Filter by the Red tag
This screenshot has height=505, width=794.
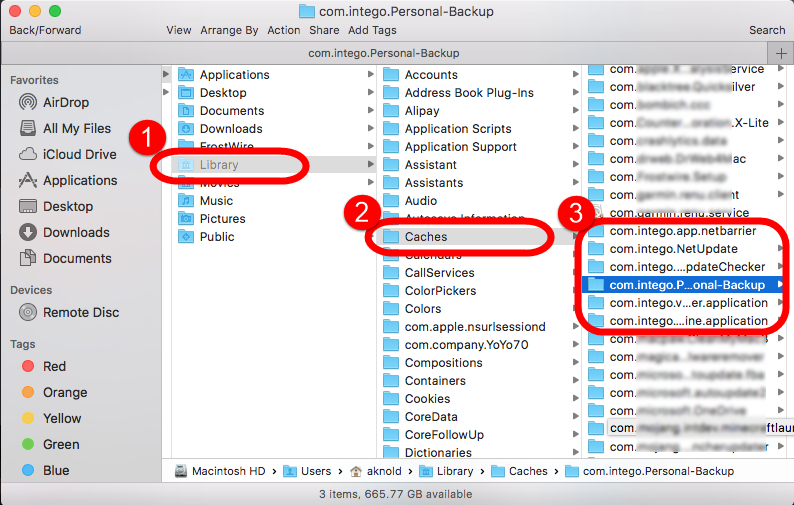(44, 366)
